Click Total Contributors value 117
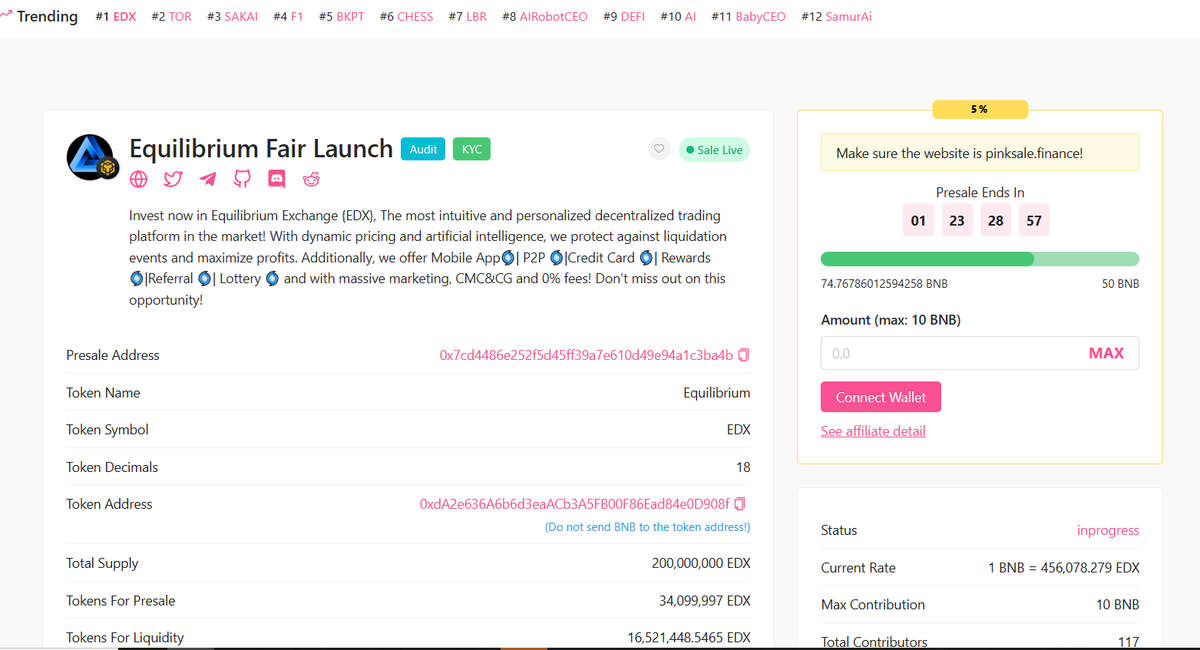 point(1128,642)
